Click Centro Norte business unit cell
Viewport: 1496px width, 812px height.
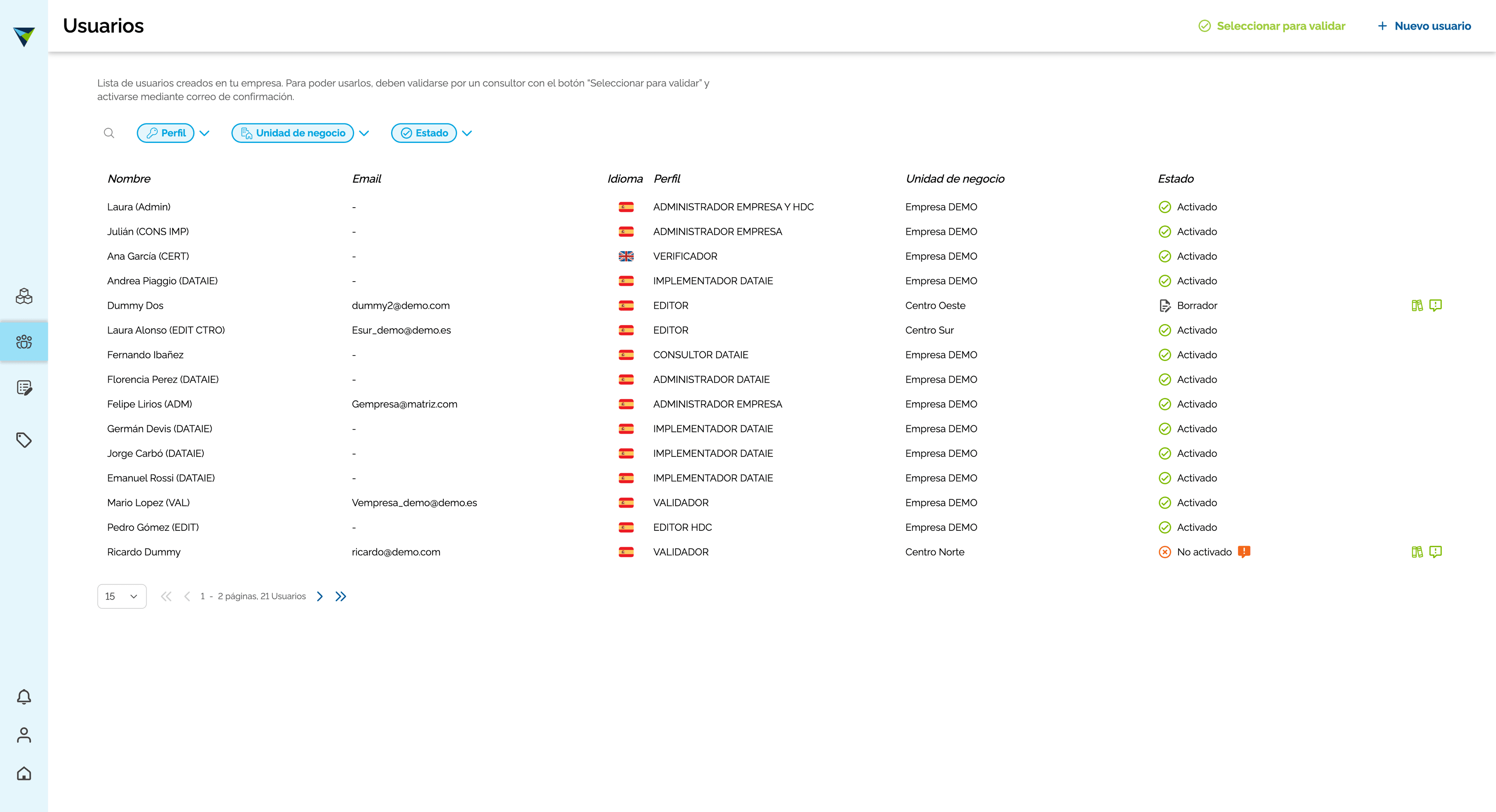pos(935,552)
